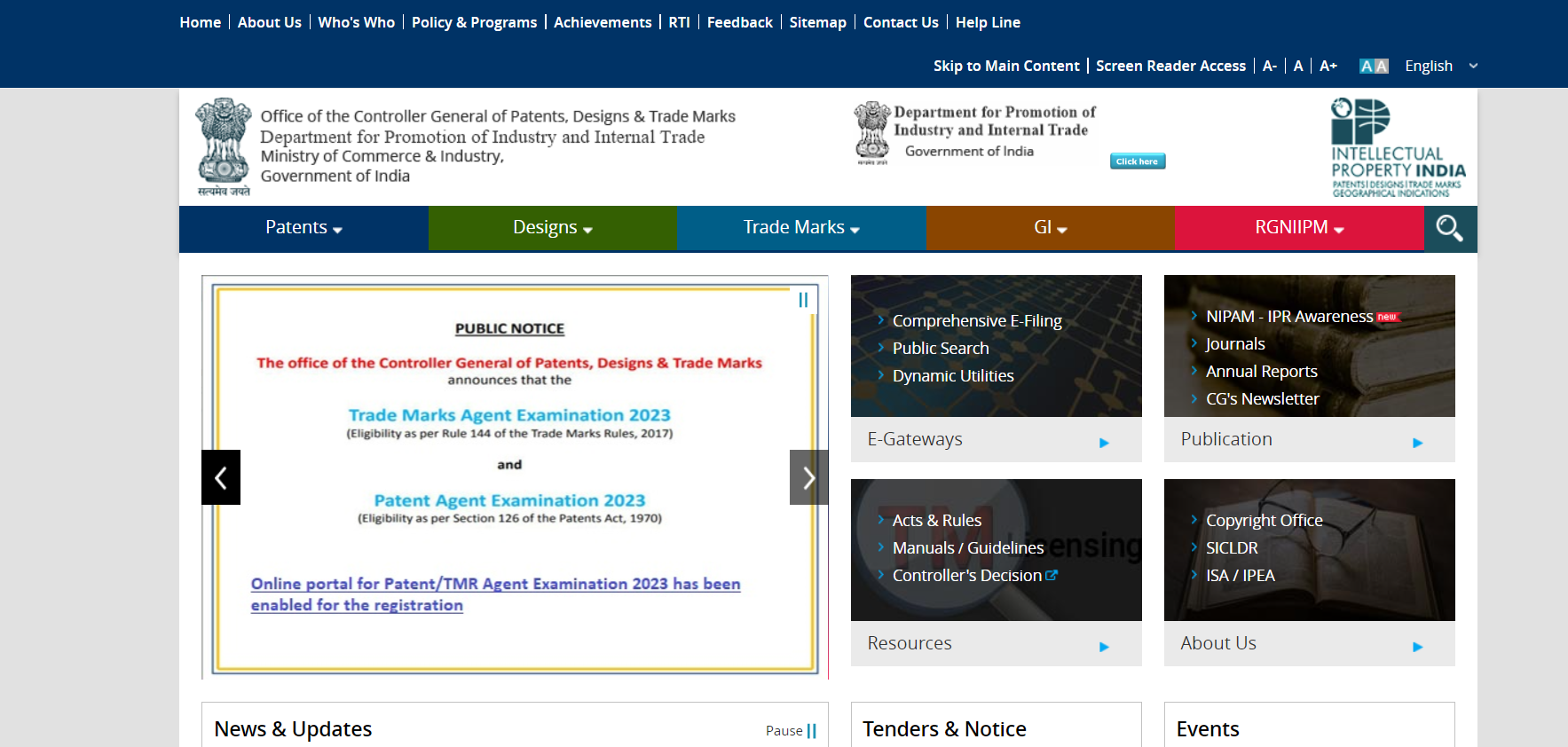Open Manuals / Guidelines link

click(x=968, y=548)
